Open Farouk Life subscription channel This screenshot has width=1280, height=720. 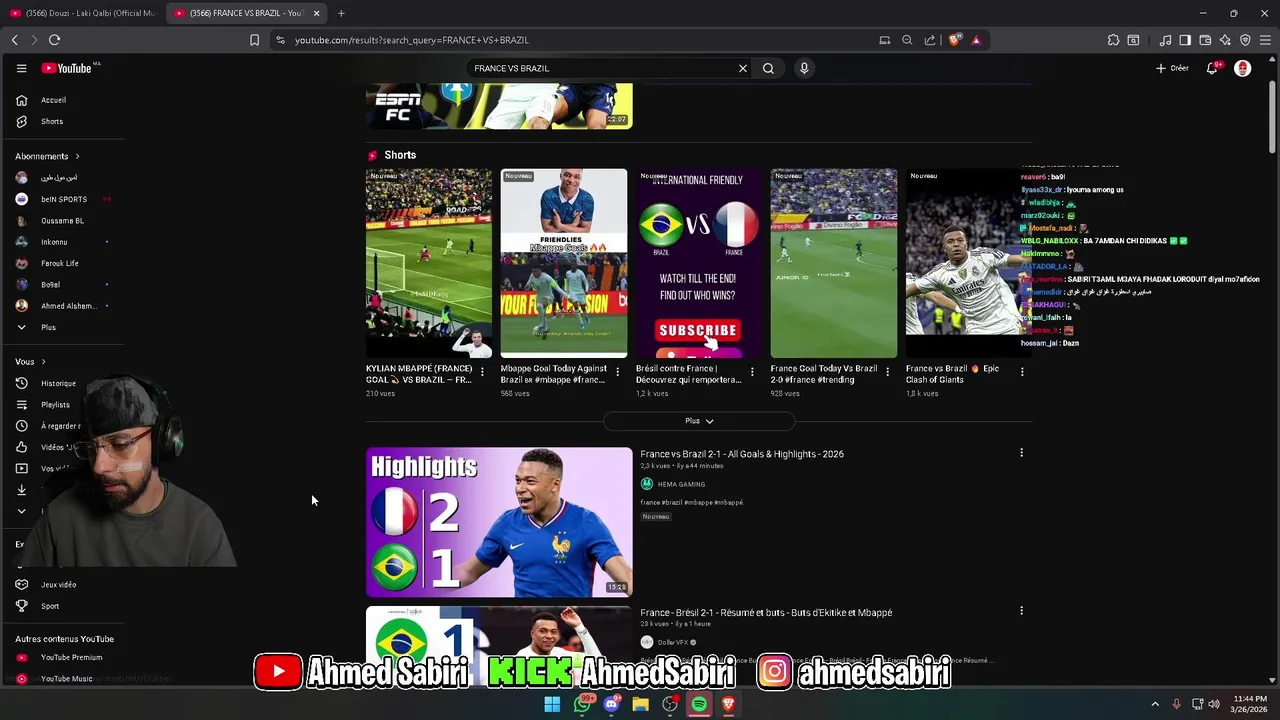pyautogui.click(x=60, y=263)
